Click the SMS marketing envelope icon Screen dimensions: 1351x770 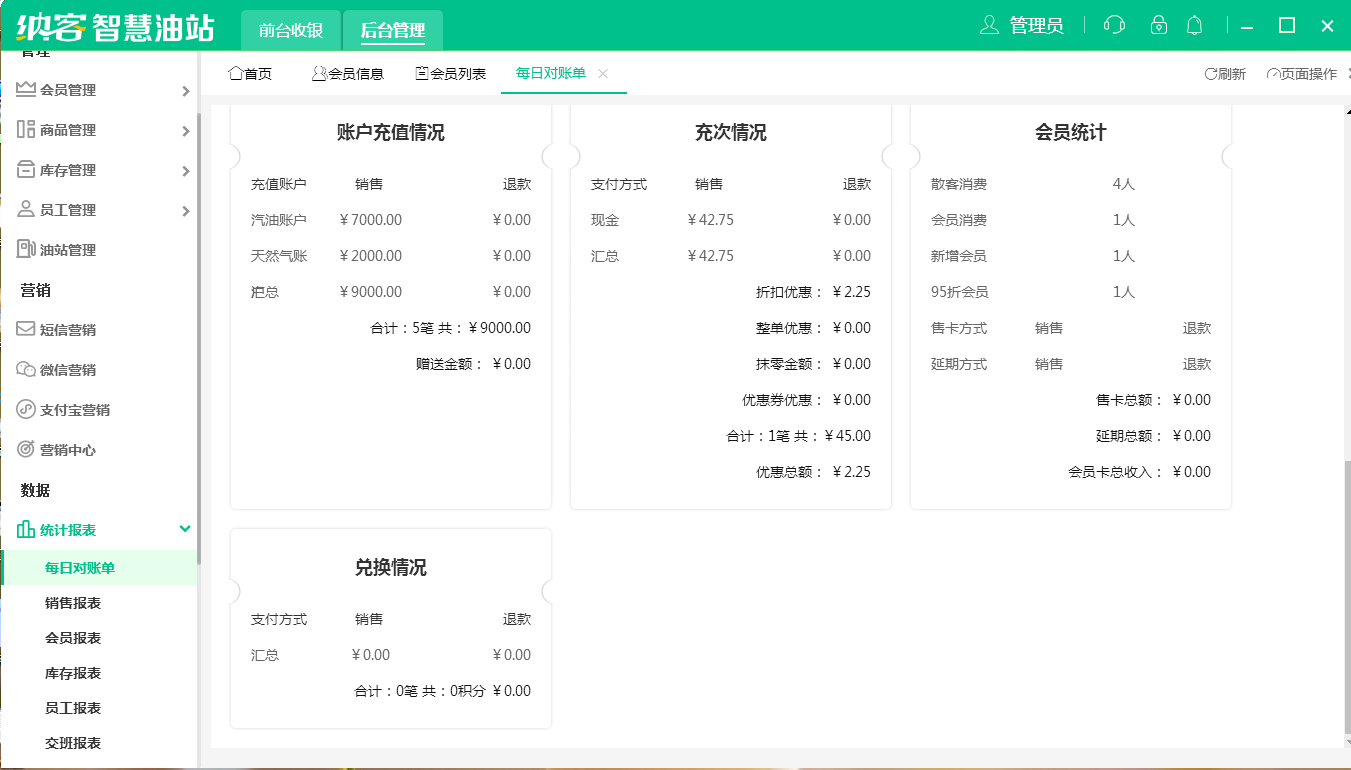pyautogui.click(x=26, y=329)
